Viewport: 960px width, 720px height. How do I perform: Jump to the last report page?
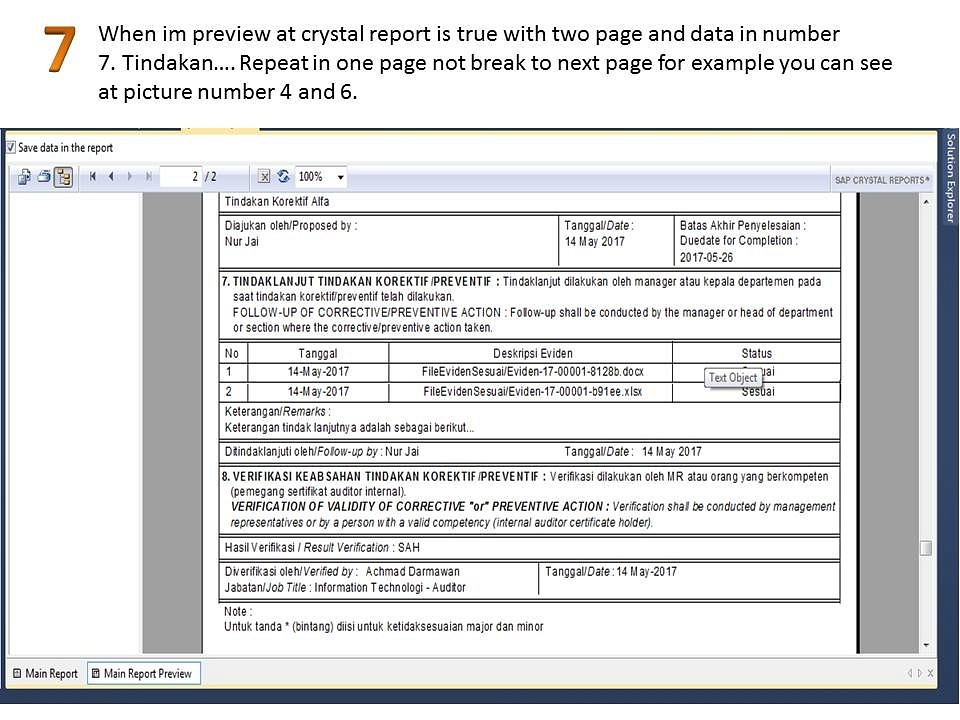[149, 177]
